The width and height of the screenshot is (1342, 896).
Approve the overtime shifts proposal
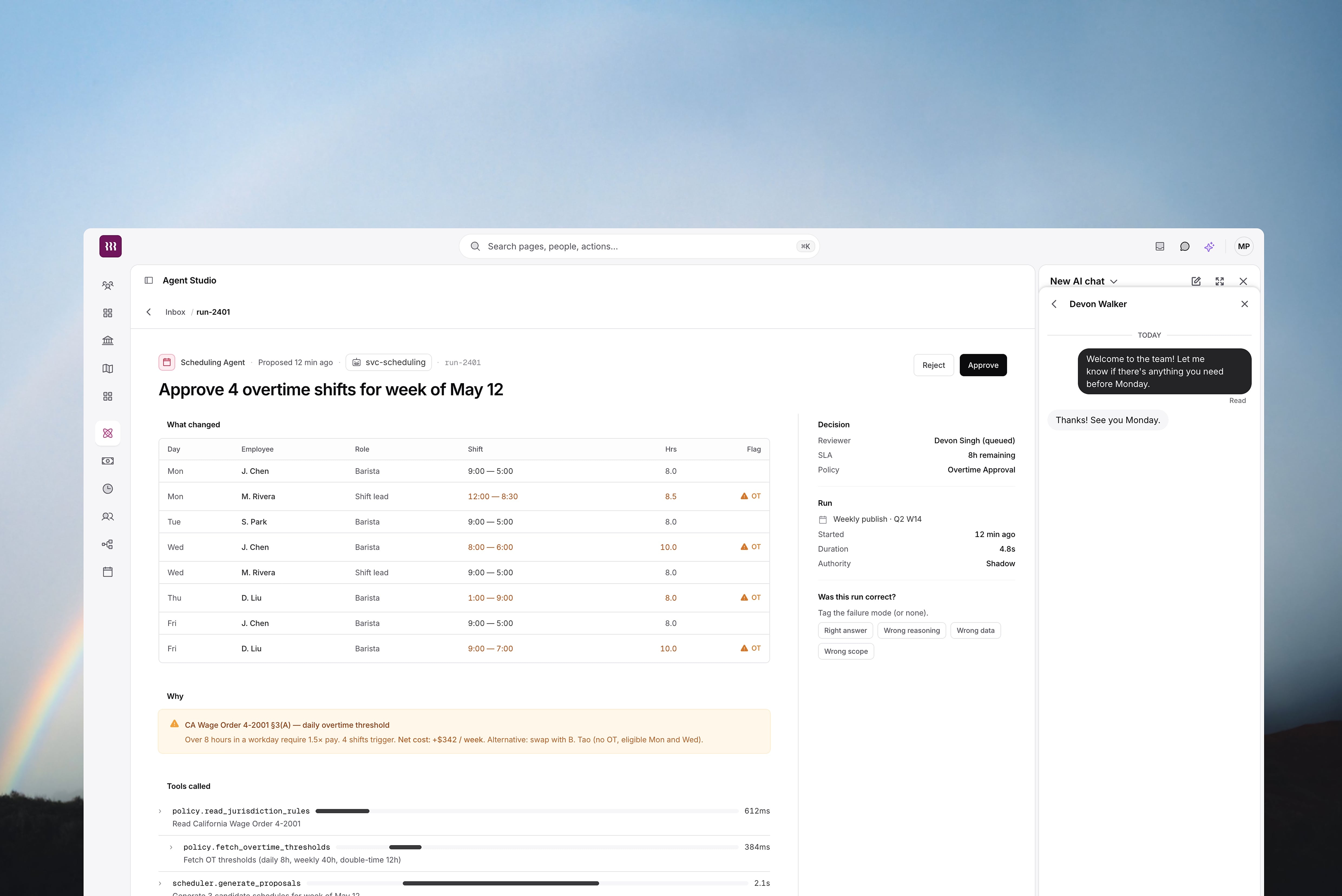tap(983, 365)
